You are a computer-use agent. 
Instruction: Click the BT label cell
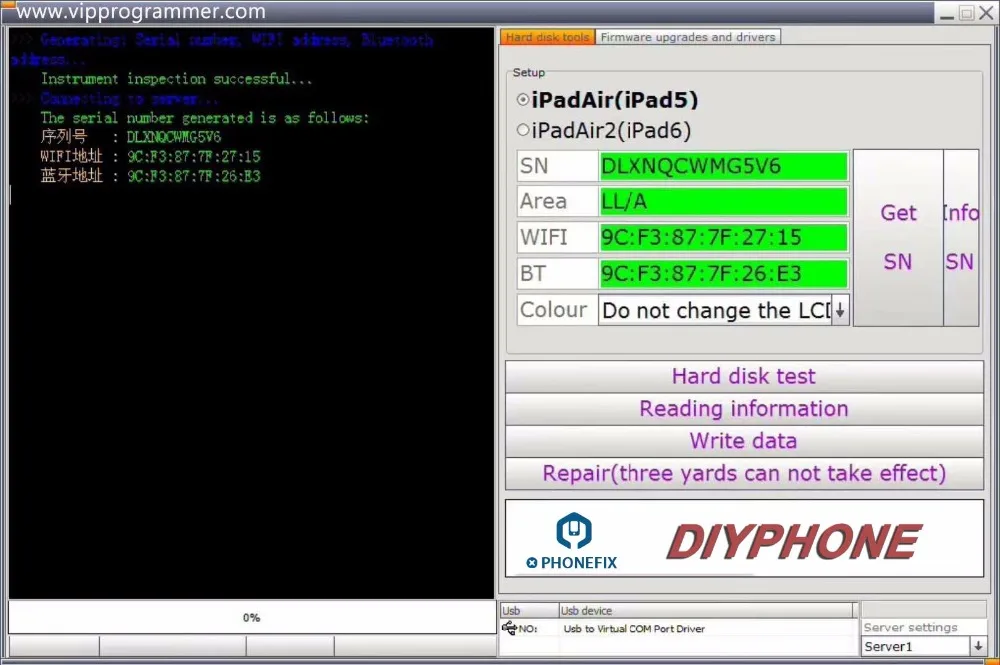557,274
